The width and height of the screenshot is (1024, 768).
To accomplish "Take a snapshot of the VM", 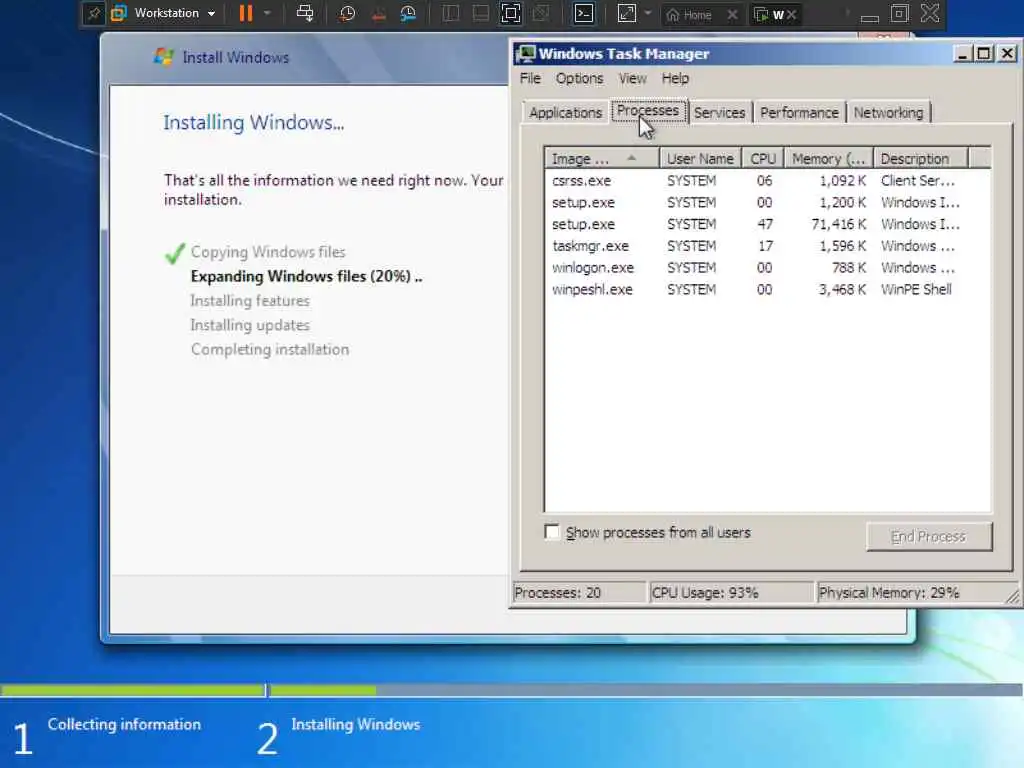I will [x=347, y=14].
